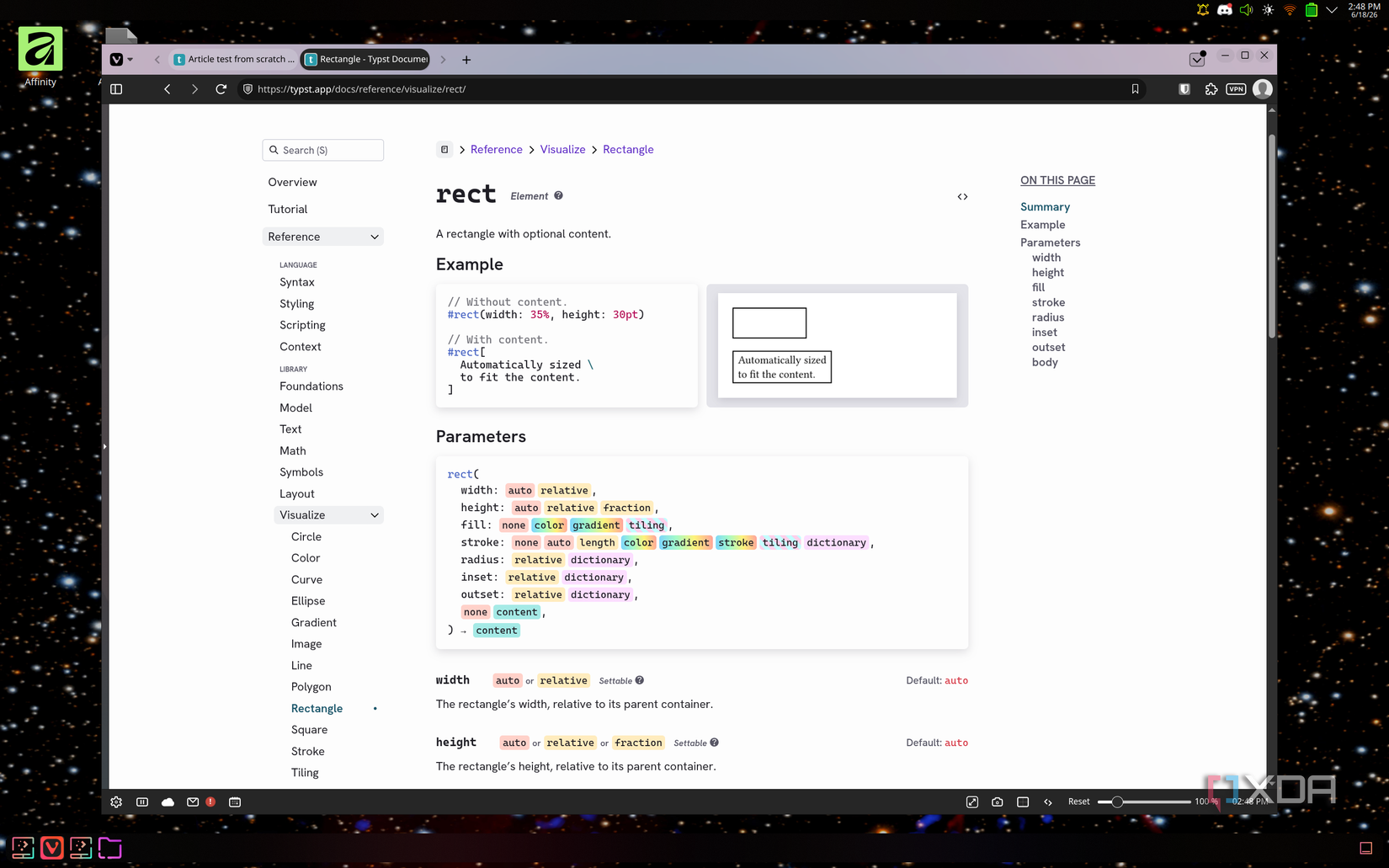This screenshot has width=1389, height=868.
Task: Open Vivaldi settings gear in status bar
Action: tap(116, 802)
